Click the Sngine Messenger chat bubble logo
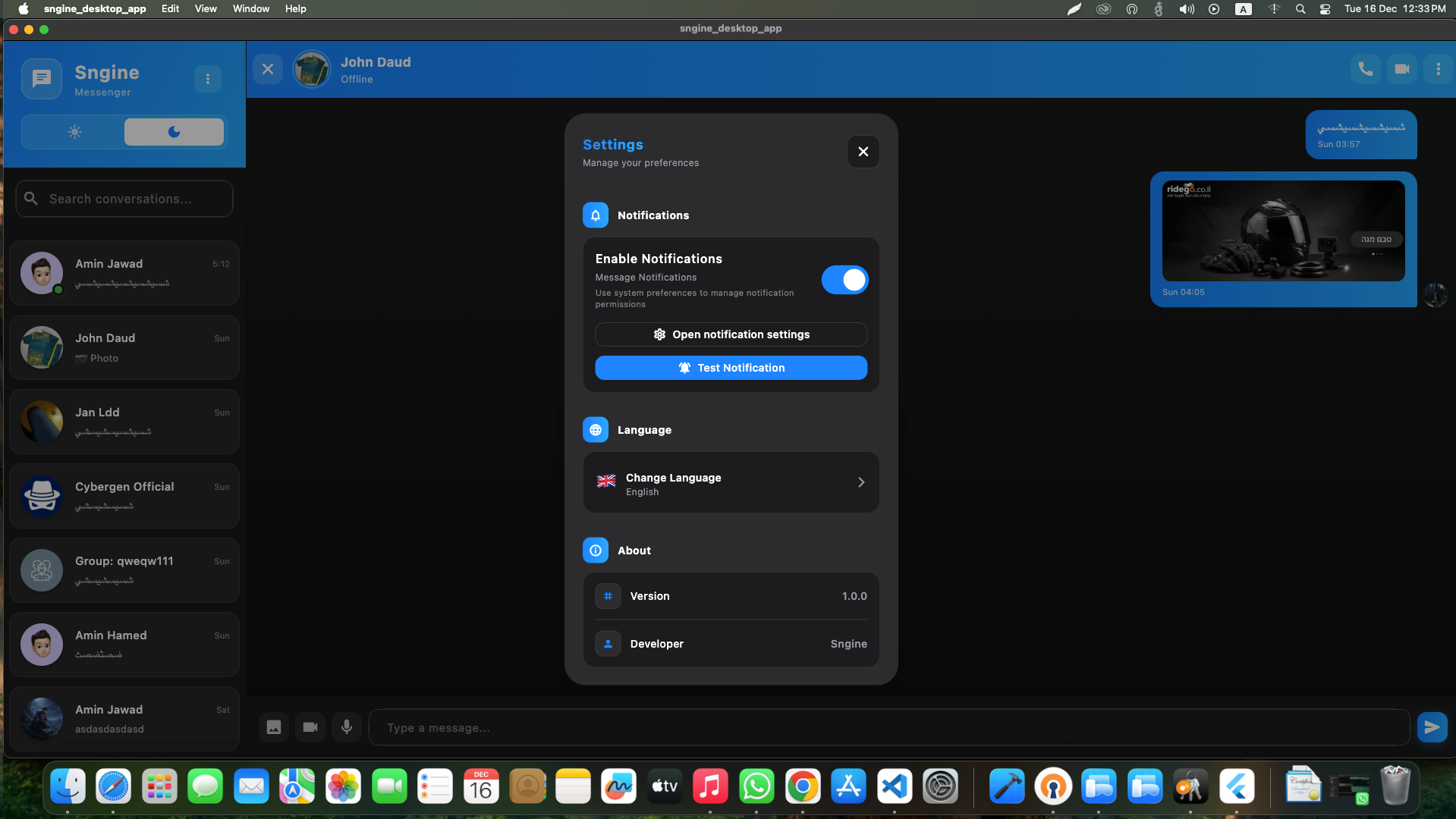Viewport: 1456px width, 819px height. pyautogui.click(x=42, y=78)
